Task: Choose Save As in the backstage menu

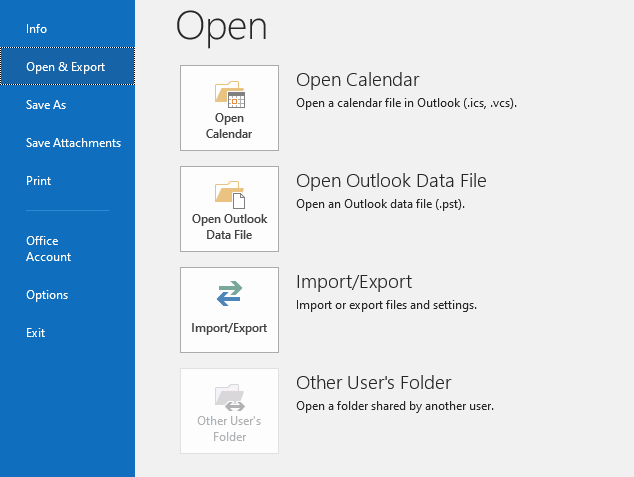Action: tap(46, 105)
